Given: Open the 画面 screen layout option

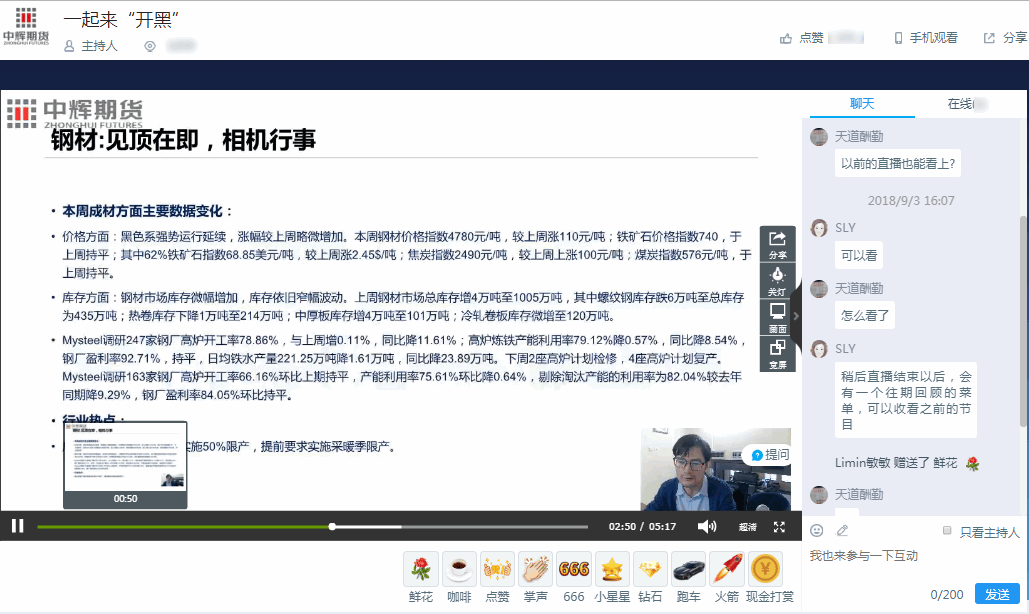Looking at the screenshot, I should click(x=777, y=317).
